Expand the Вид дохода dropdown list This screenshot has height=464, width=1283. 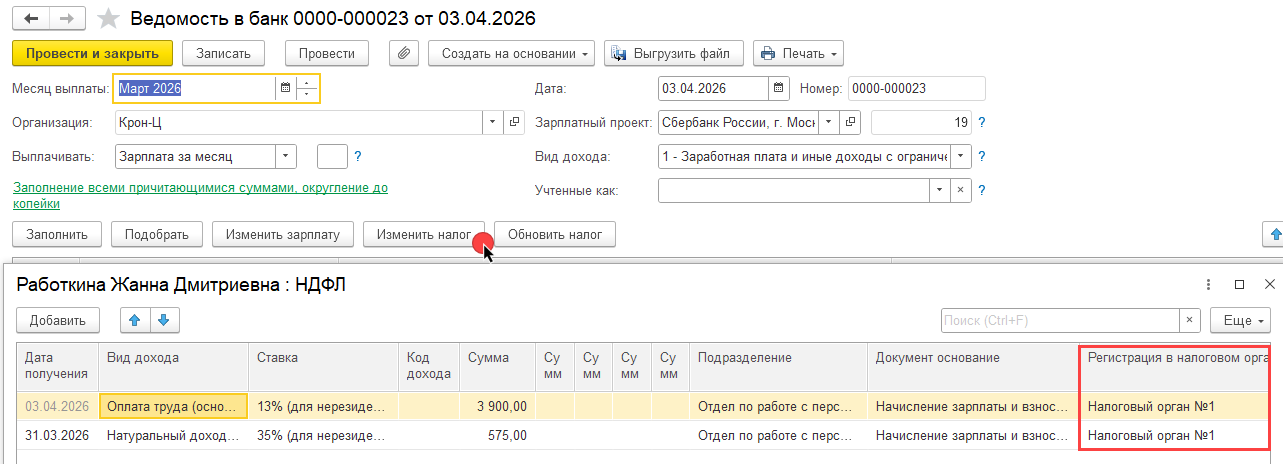960,156
